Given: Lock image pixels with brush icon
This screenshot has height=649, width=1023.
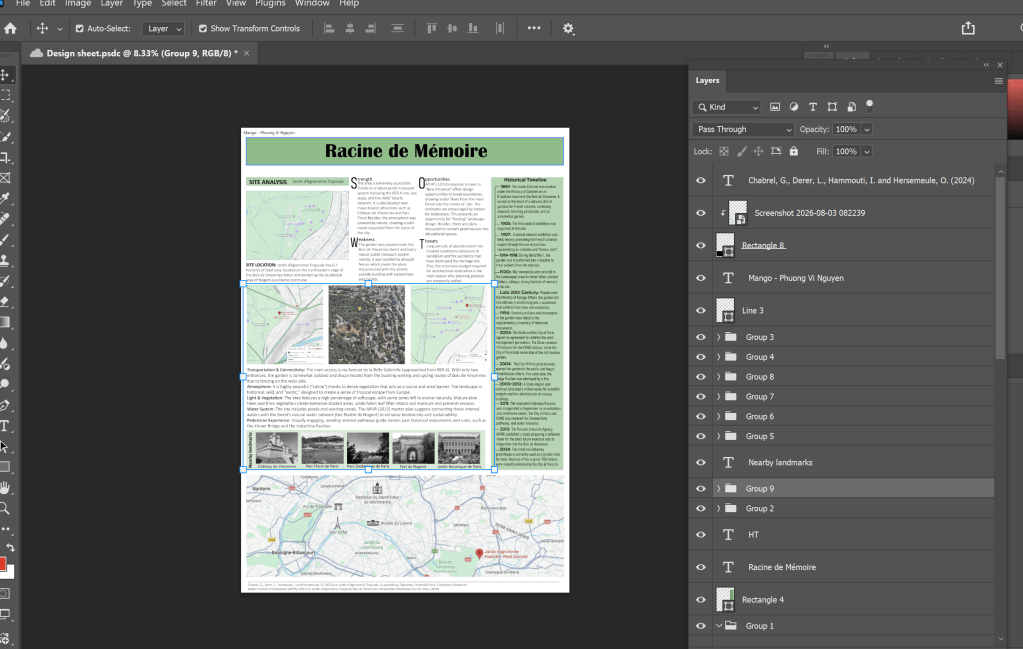Looking at the screenshot, I should point(742,151).
